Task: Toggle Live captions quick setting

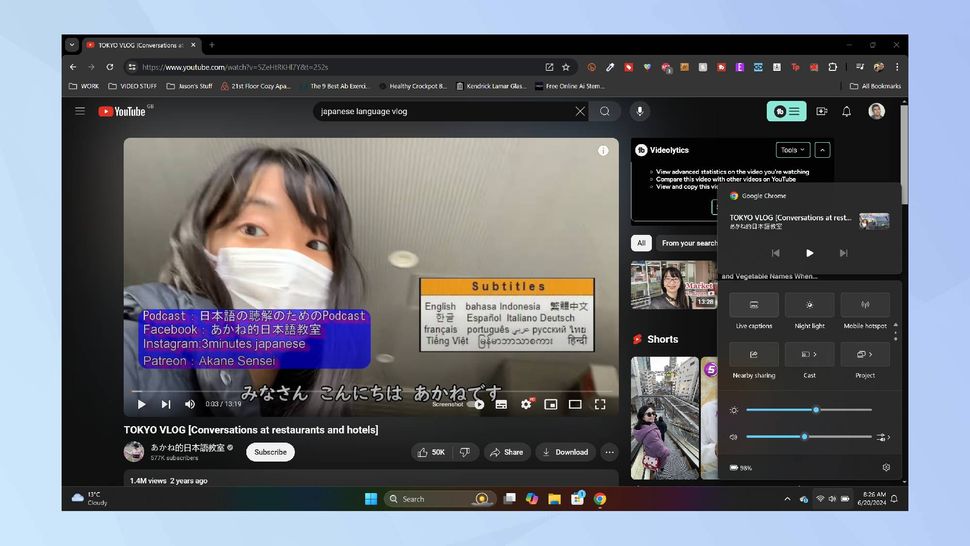Action: [x=753, y=305]
